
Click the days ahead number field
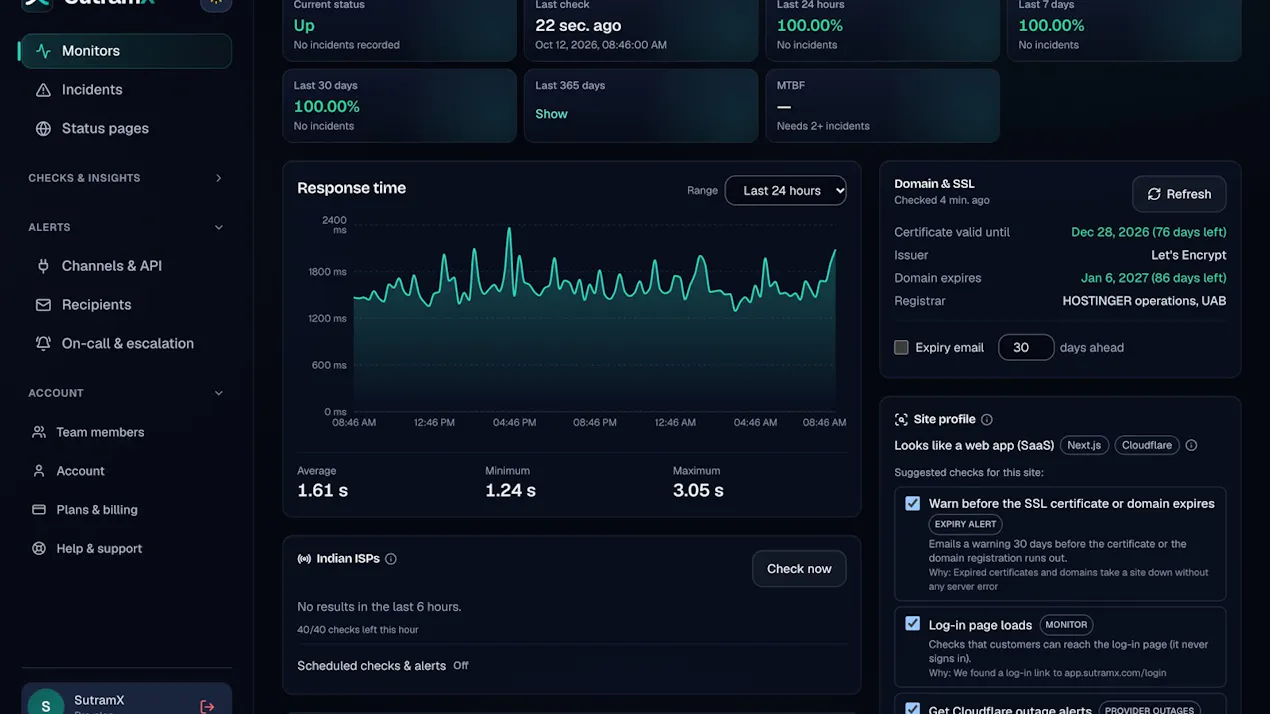pos(1026,348)
